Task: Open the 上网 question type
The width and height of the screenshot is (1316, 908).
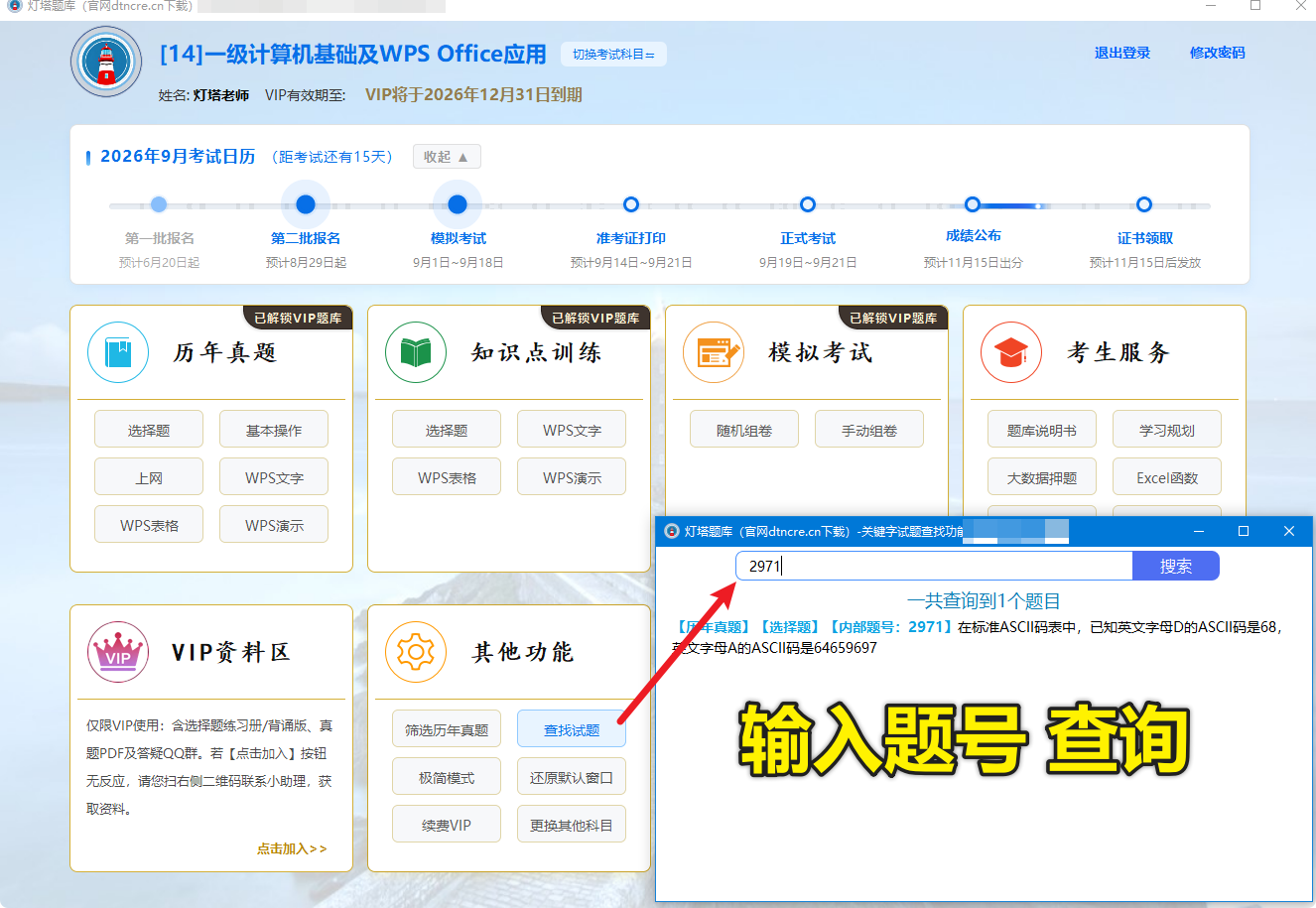Action: [x=149, y=477]
